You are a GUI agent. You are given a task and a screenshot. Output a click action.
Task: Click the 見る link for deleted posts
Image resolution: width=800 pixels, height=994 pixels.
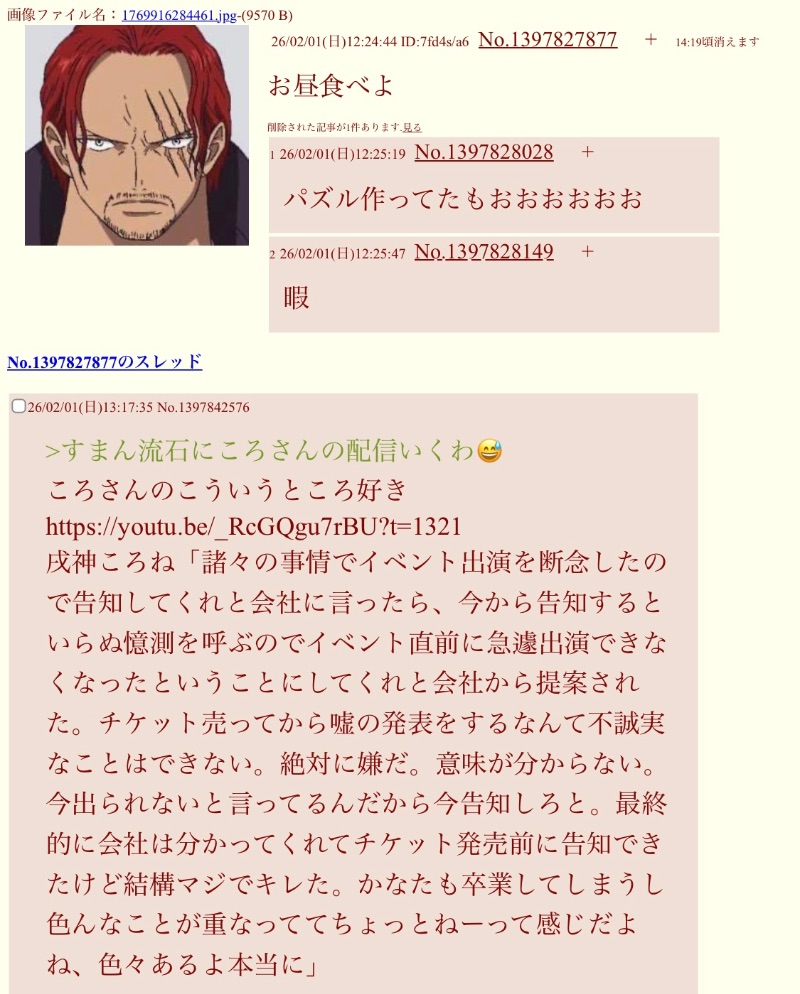(x=412, y=127)
